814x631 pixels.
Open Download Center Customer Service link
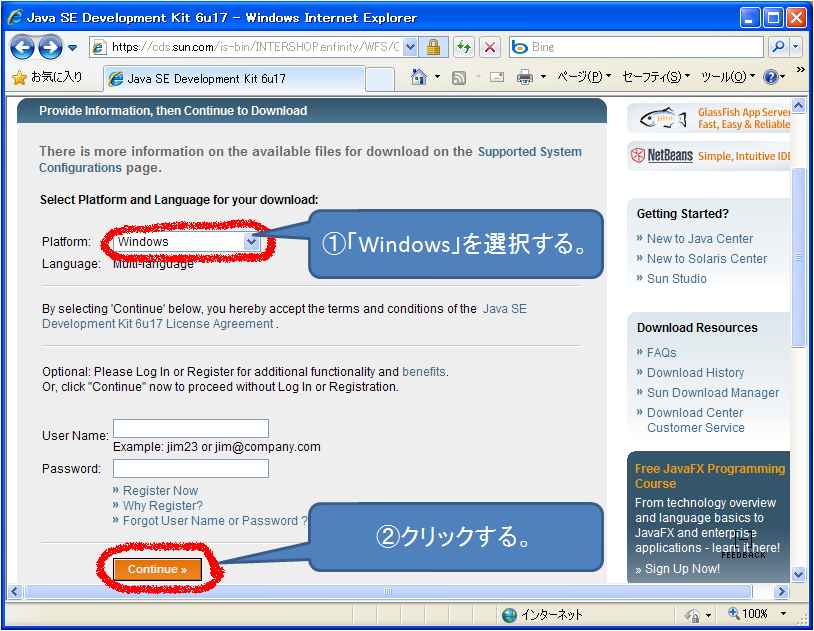696,420
